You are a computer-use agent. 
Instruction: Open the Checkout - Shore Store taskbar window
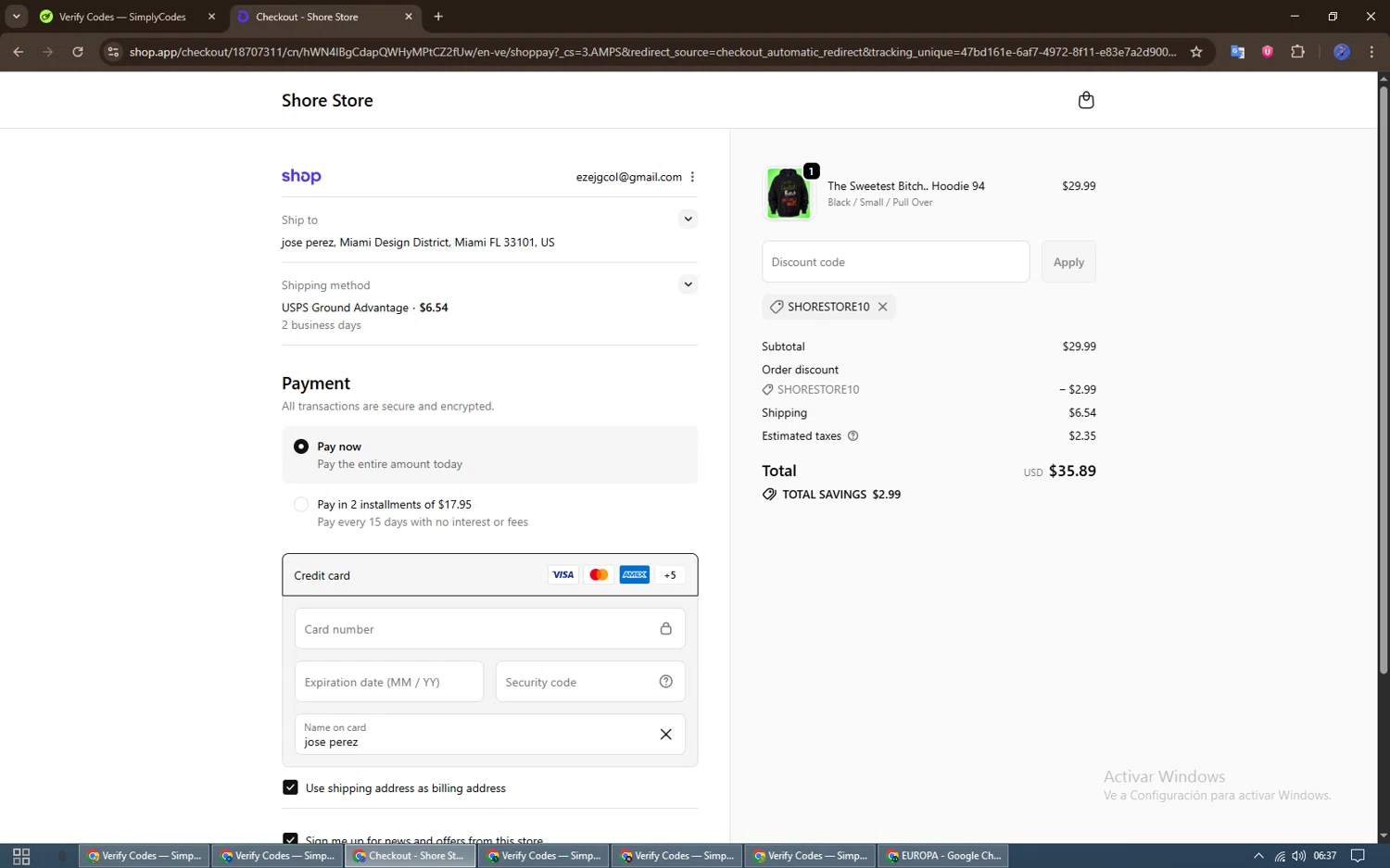click(x=411, y=856)
